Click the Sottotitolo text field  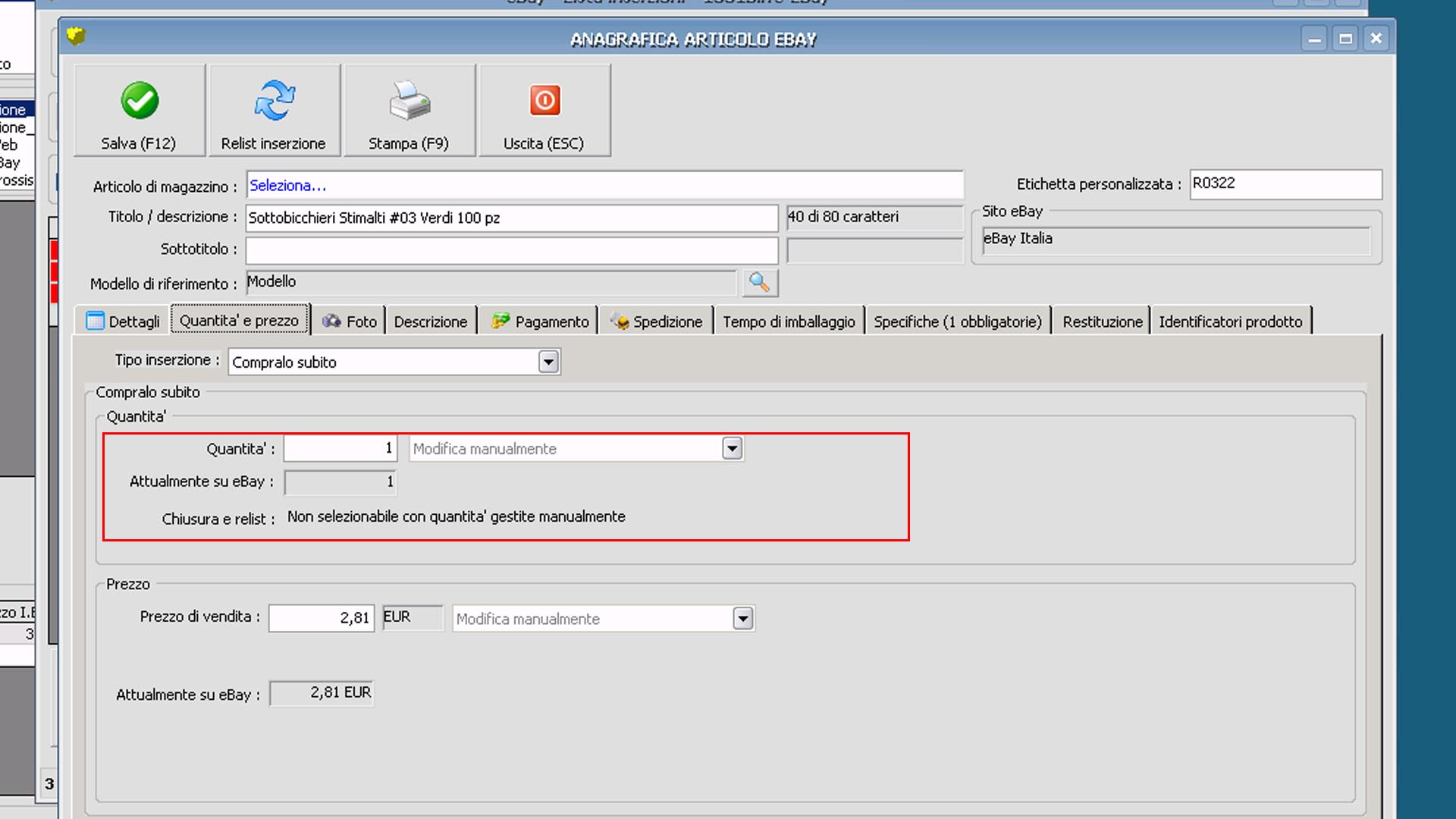tap(511, 250)
